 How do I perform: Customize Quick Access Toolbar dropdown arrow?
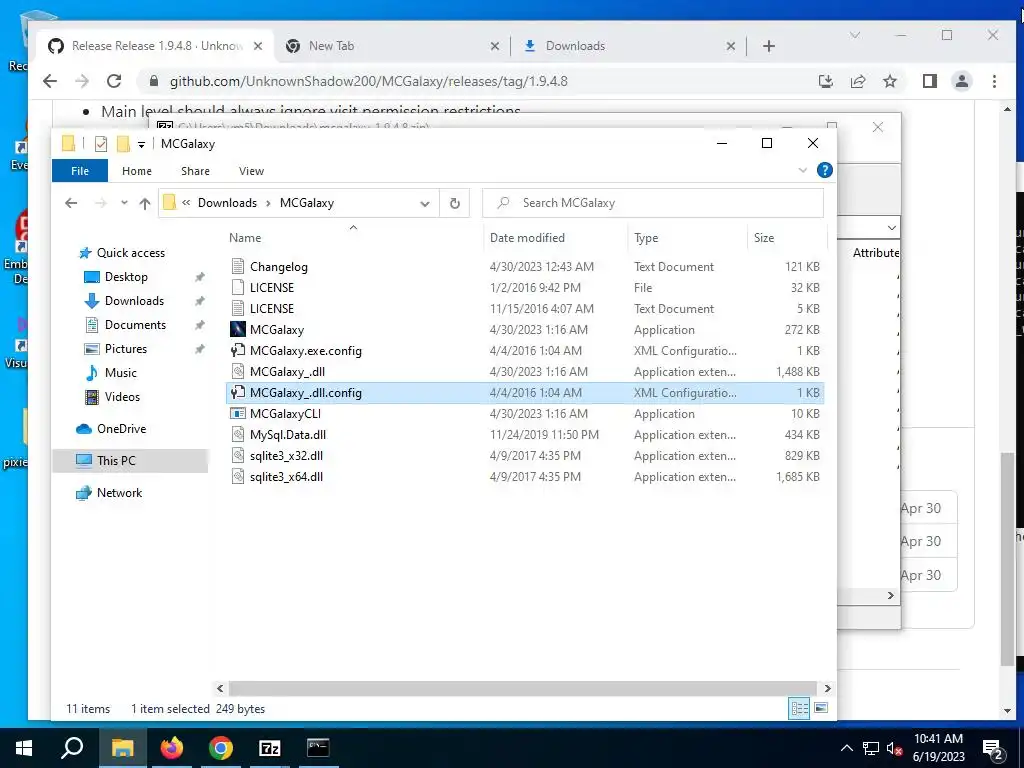coord(141,144)
